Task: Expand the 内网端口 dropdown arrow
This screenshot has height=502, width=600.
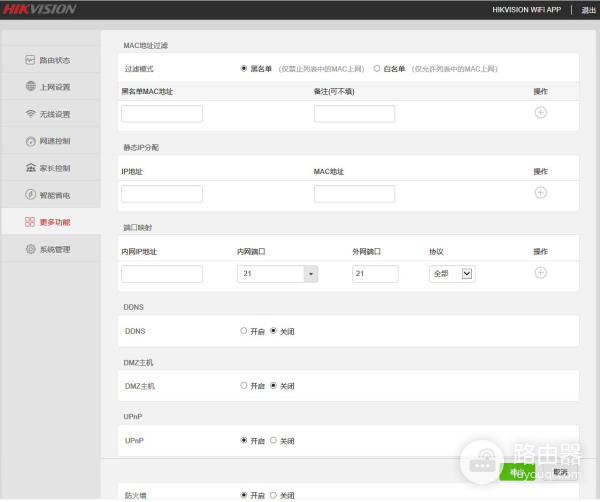Action: [x=311, y=274]
